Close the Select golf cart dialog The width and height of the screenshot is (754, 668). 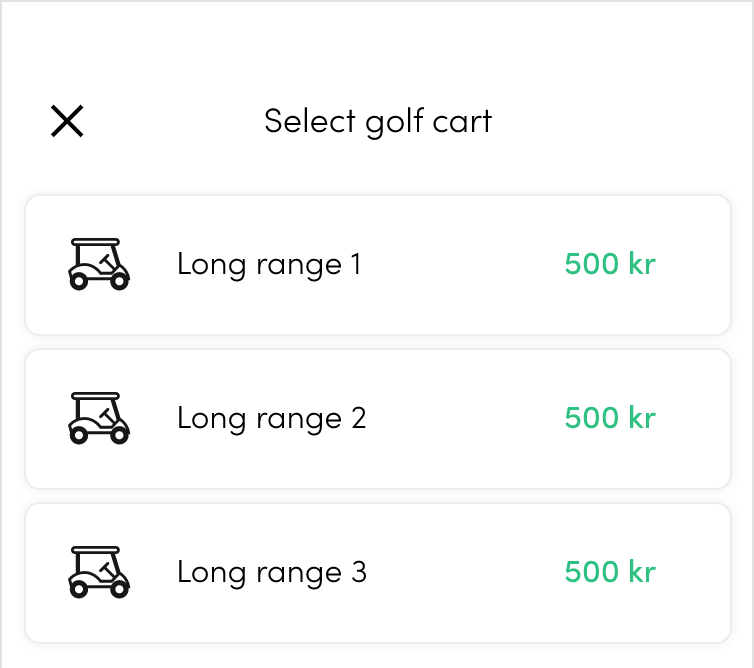point(67,121)
